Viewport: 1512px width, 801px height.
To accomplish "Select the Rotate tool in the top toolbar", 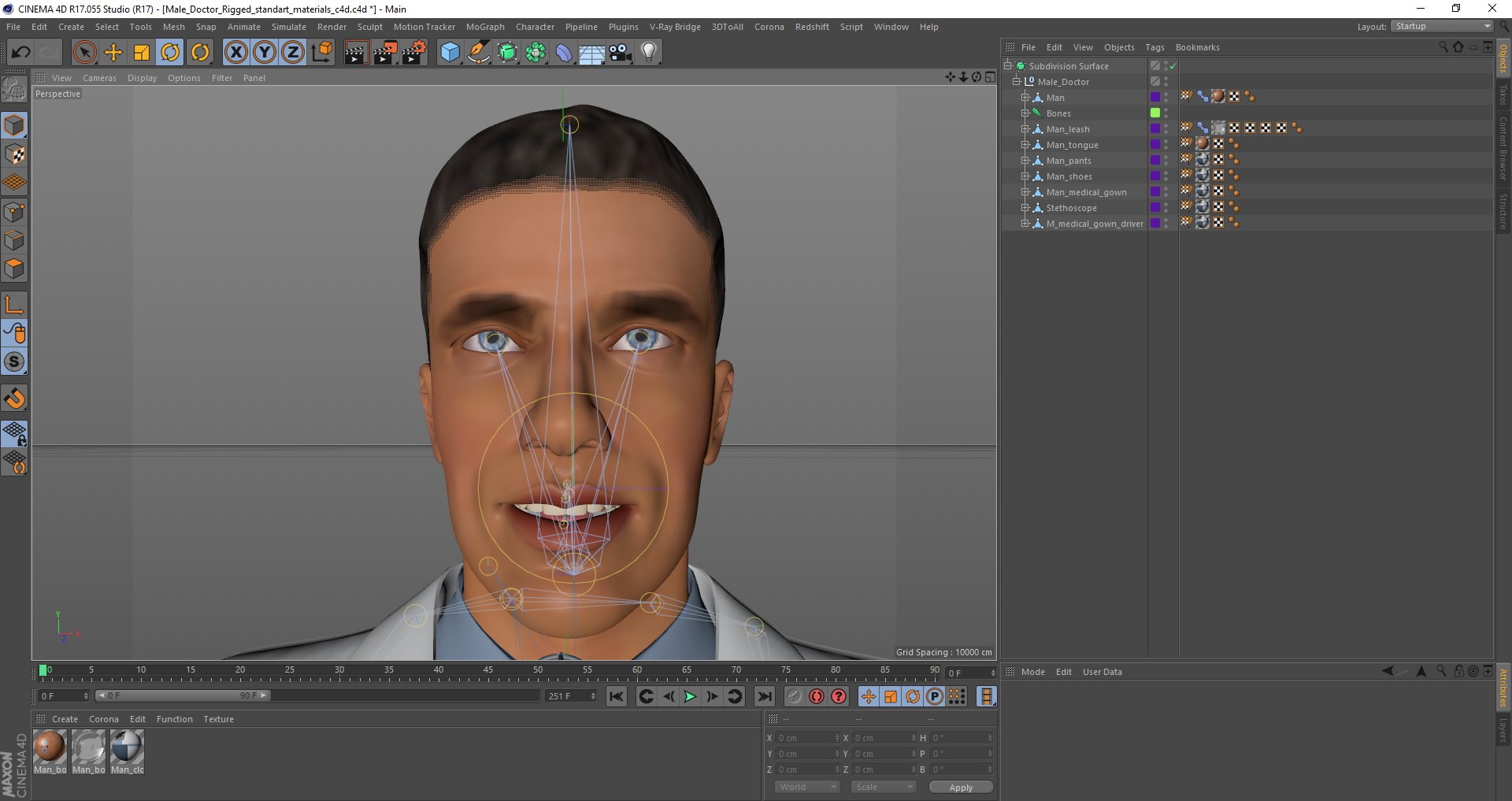I will [170, 53].
